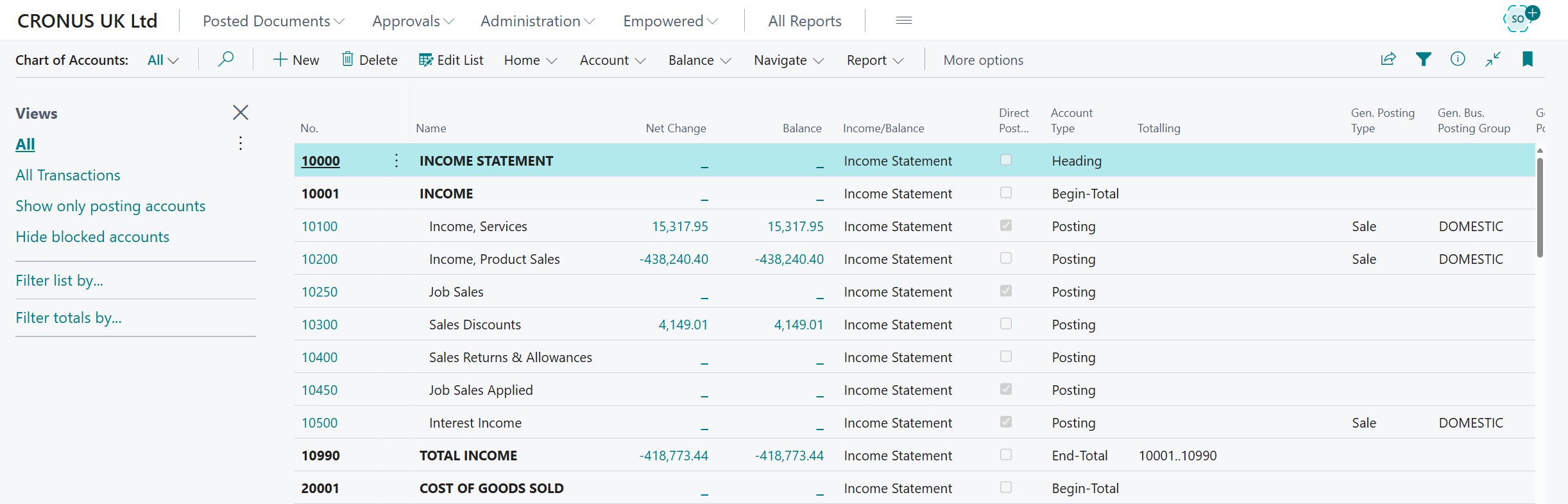Open account number 10450
This screenshot has height=504, width=1568.
(x=320, y=390)
